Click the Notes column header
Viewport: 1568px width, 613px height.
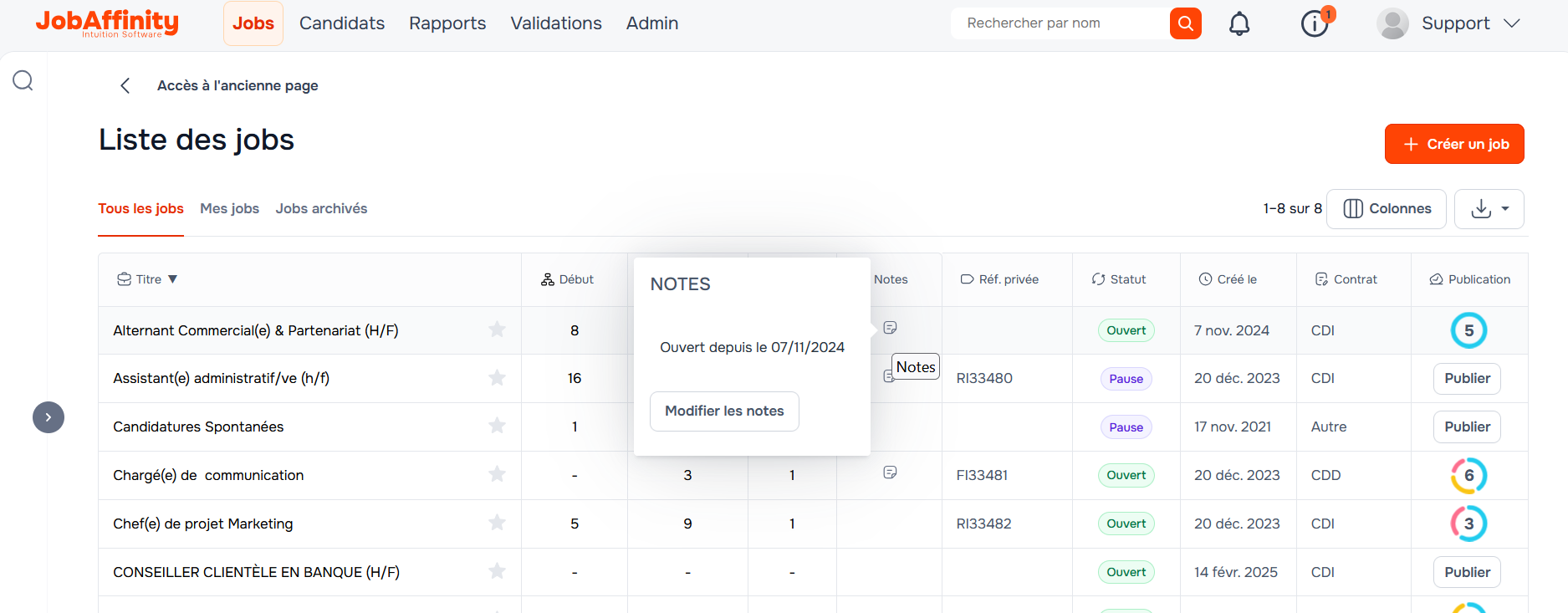[x=891, y=279]
